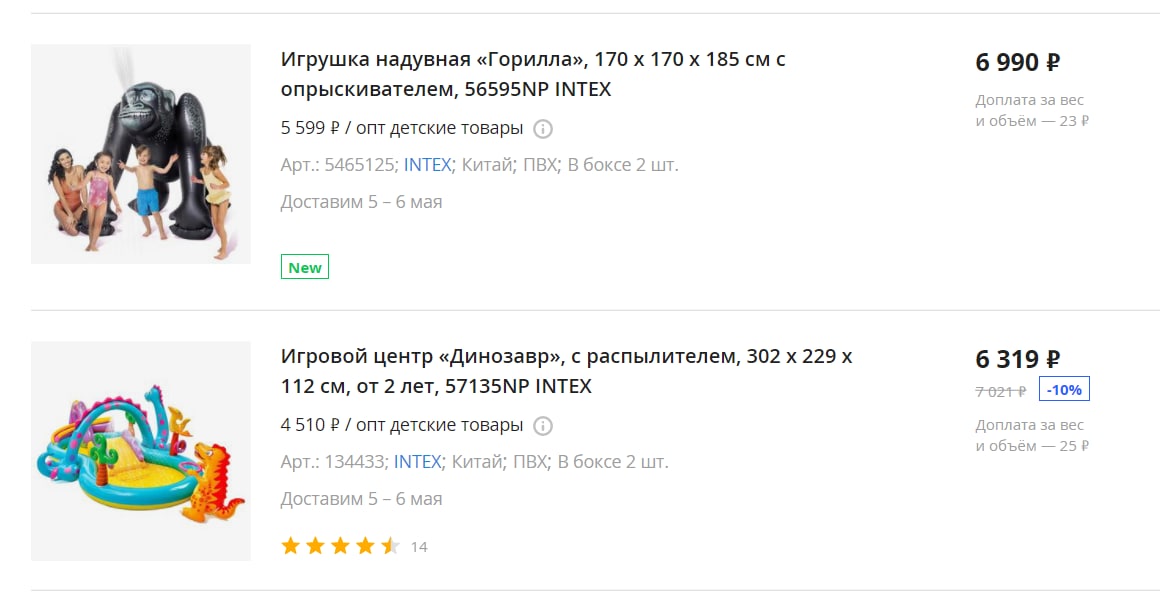Follow the INTEX brand link in Gorilla item

(427, 164)
